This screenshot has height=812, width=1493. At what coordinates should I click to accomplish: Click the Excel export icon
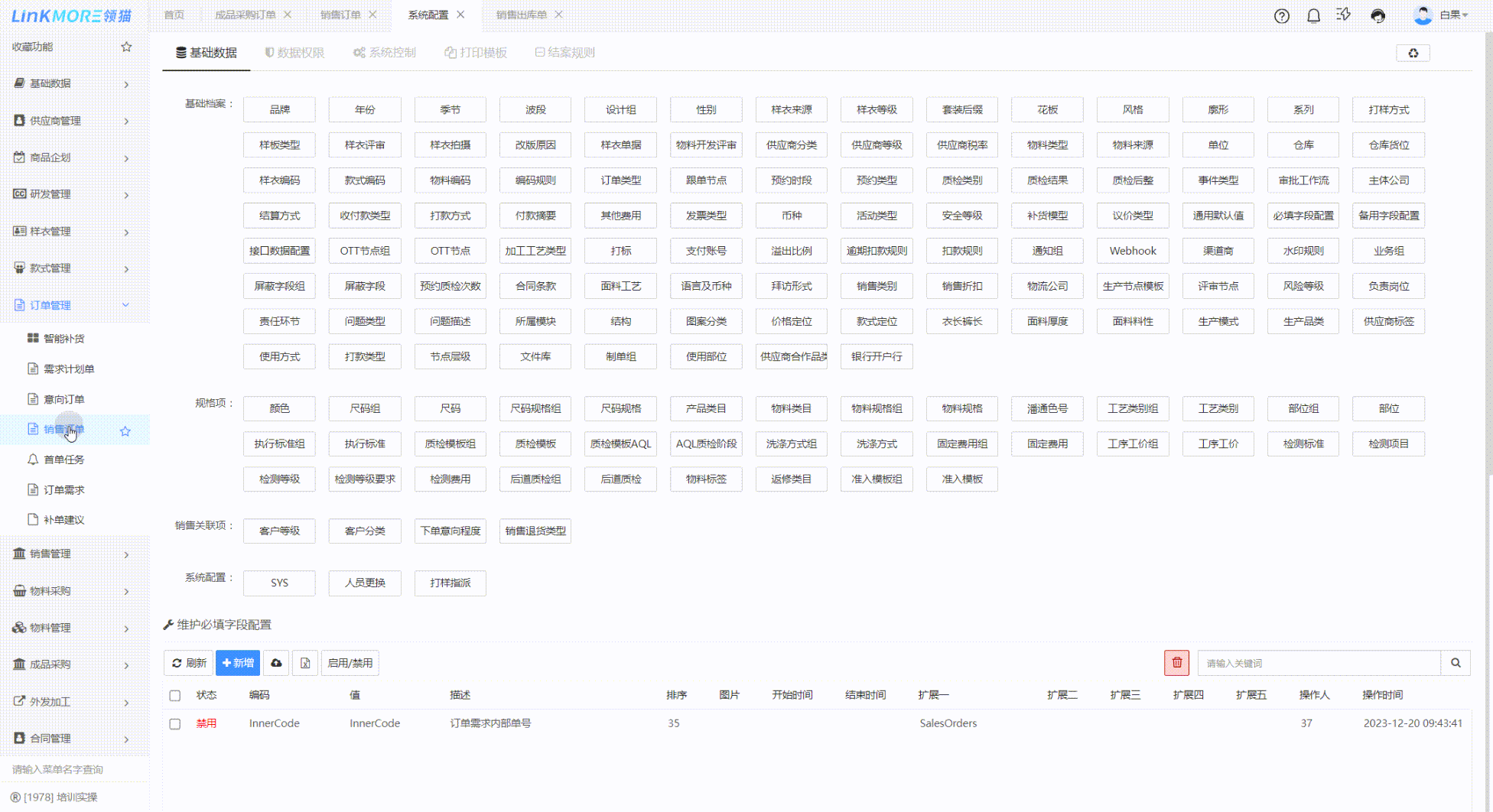click(305, 663)
